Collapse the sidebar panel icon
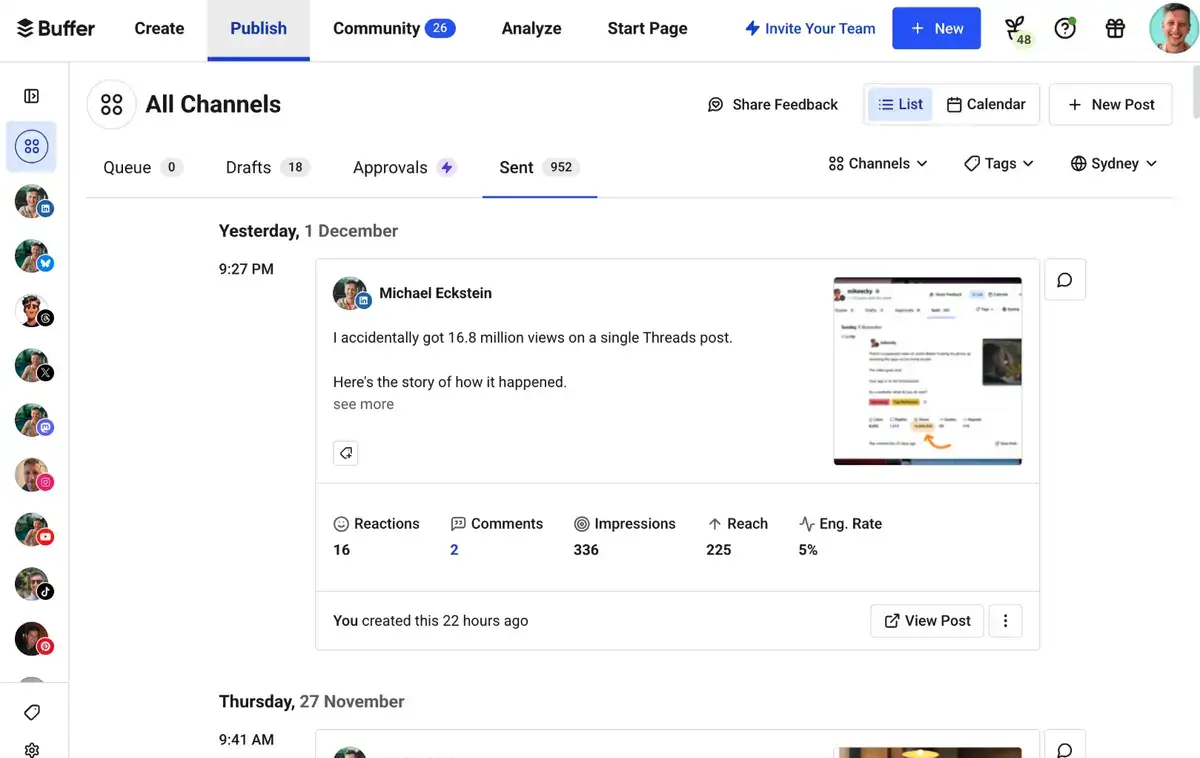This screenshot has height=758, width=1200. point(32,96)
